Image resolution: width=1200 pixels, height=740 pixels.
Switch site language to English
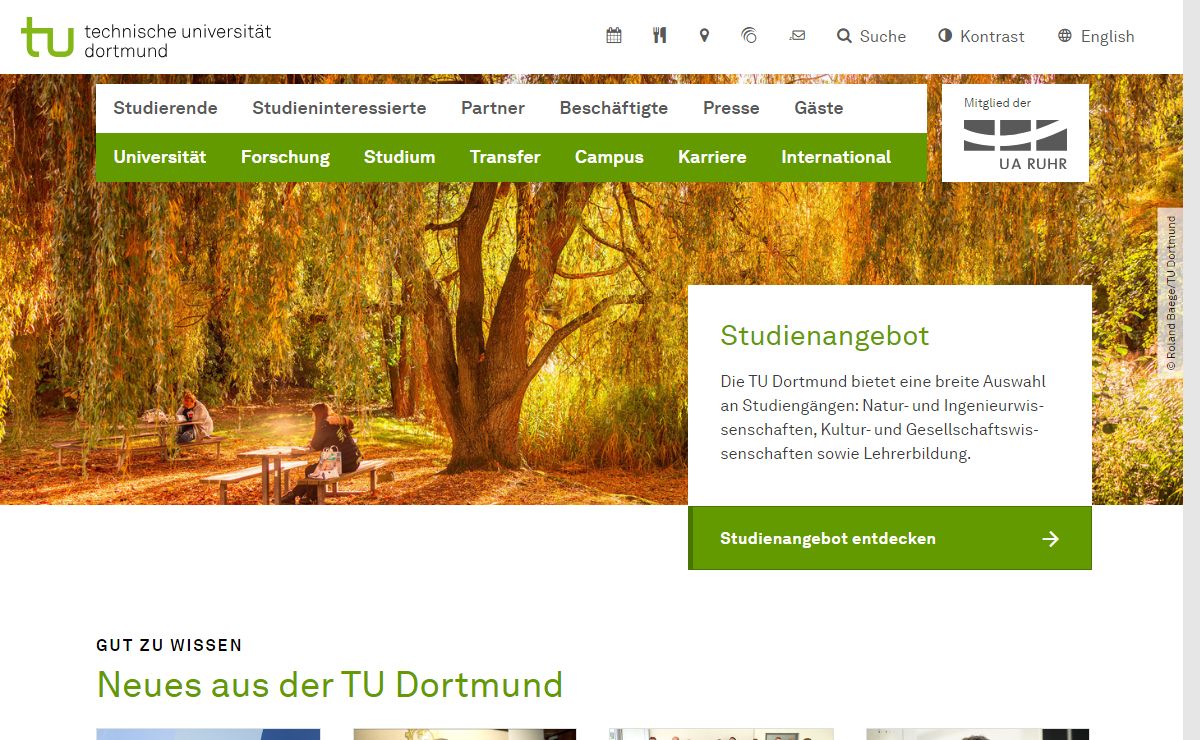[1096, 36]
